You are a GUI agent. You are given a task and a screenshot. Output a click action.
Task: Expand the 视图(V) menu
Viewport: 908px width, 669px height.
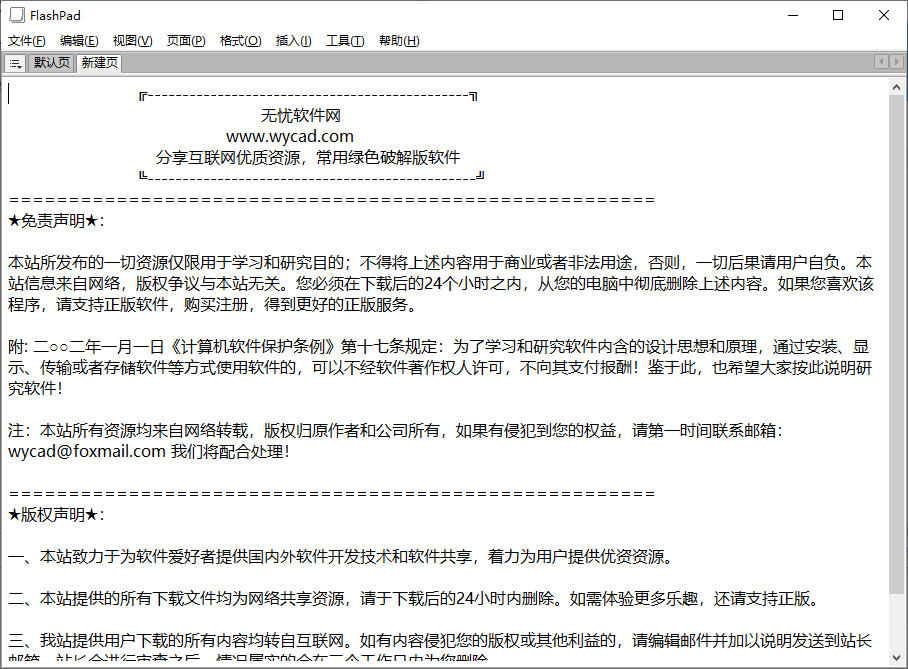[x=132, y=41]
